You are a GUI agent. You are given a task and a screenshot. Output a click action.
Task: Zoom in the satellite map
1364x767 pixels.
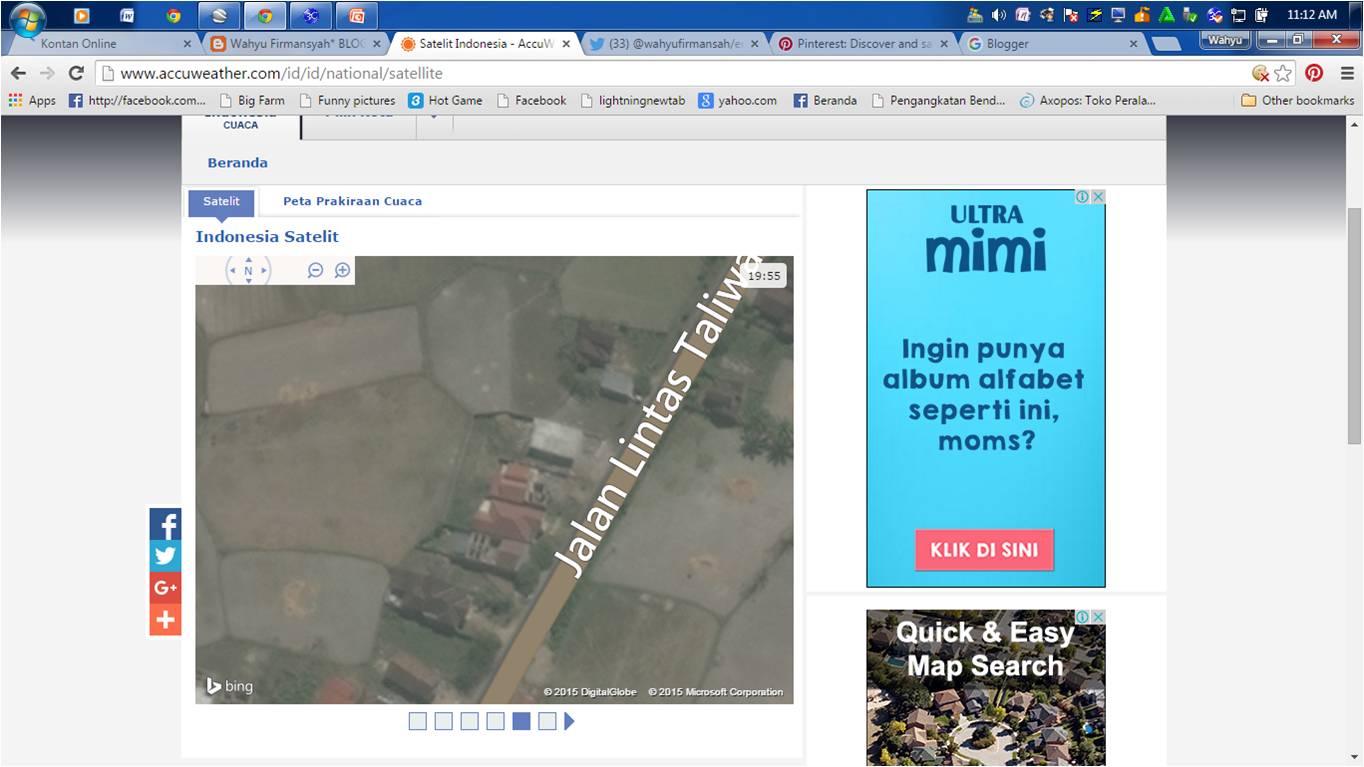(342, 270)
